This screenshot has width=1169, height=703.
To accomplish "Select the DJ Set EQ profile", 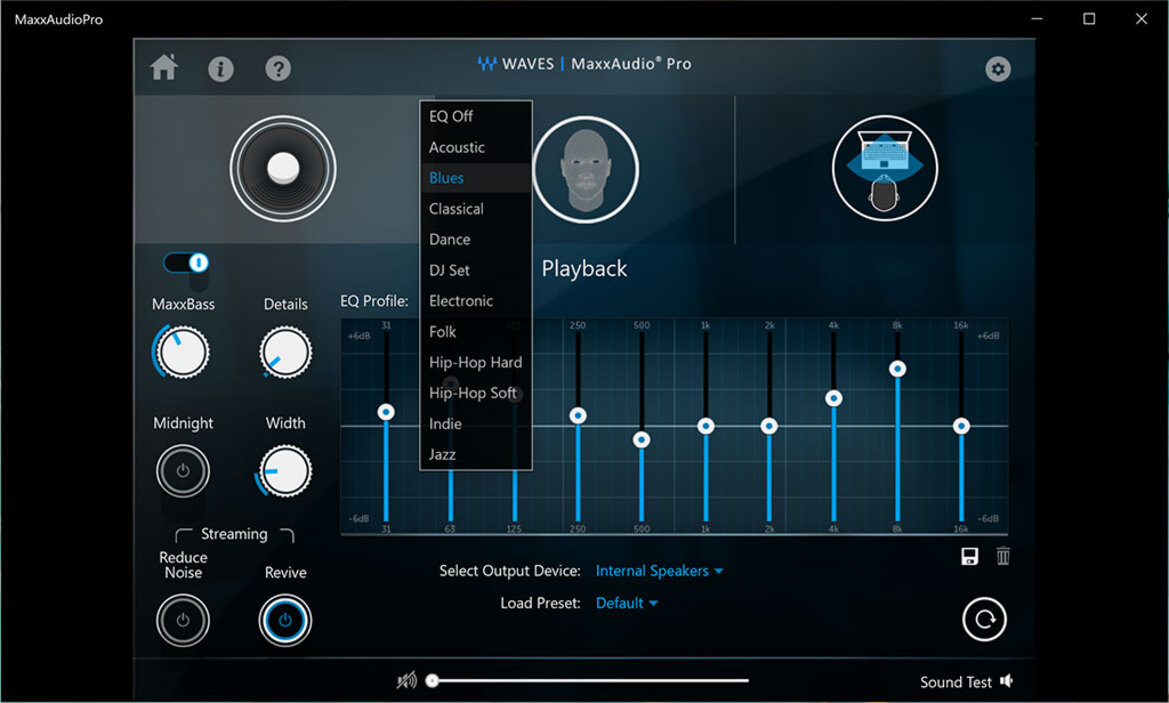I will (476, 270).
